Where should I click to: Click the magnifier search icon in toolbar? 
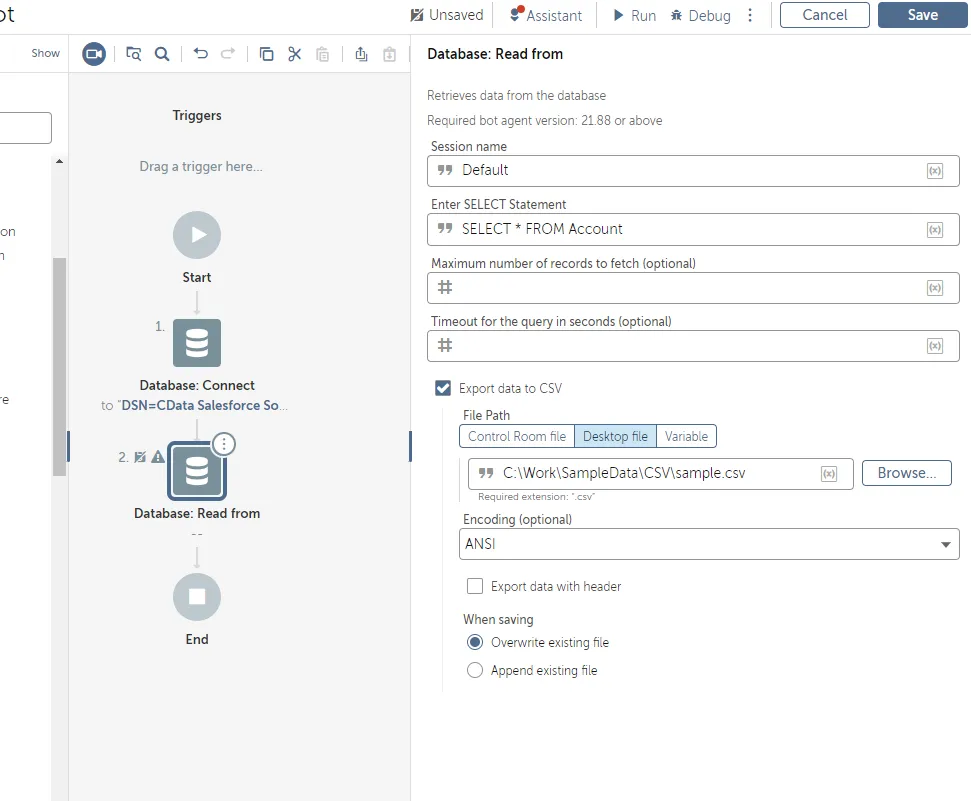161,54
